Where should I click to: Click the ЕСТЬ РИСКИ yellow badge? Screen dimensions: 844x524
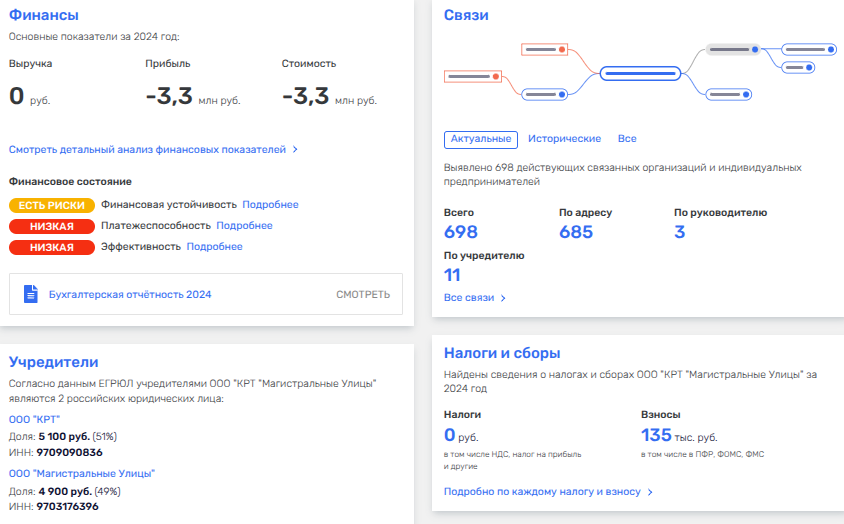(52, 205)
